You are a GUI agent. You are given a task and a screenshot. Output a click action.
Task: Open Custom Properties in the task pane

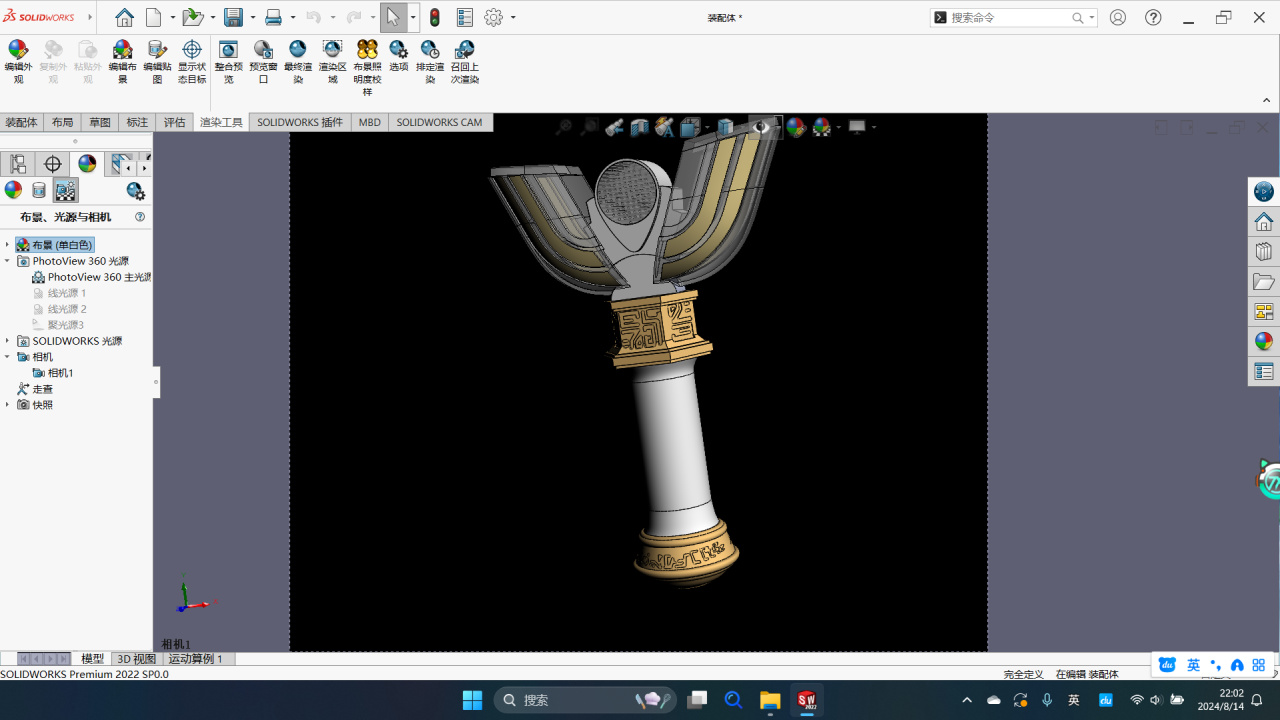pyautogui.click(x=1264, y=372)
